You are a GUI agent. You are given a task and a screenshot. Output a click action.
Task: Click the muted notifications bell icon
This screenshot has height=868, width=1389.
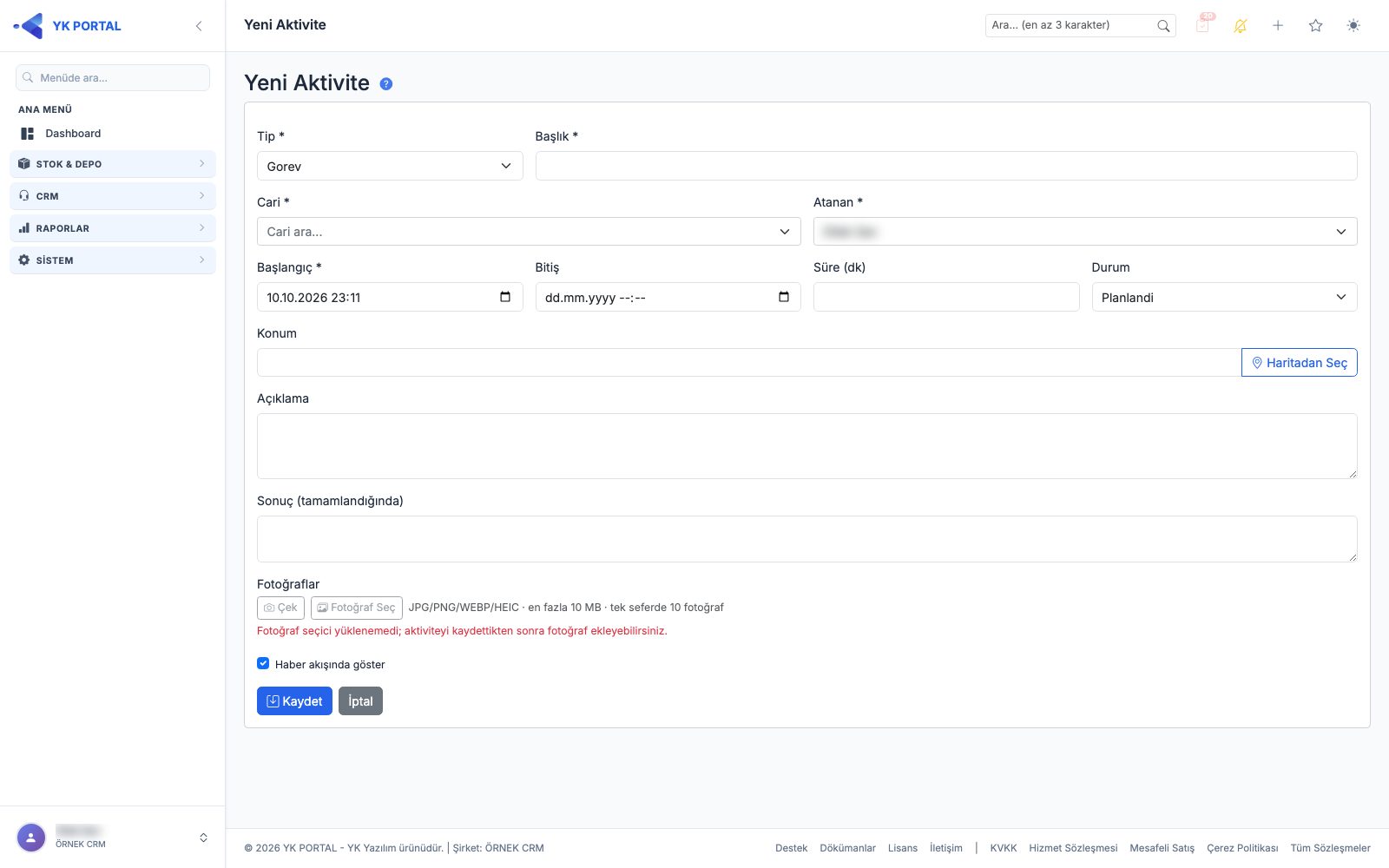pos(1240,26)
